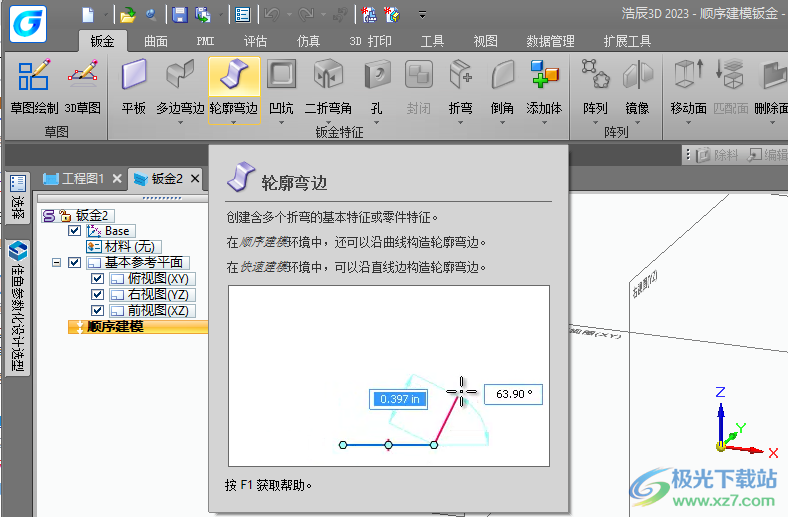Switch to the 工具 ribbon tab
Image resolution: width=788 pixels, height=517 pixels.
pos(432,41)
